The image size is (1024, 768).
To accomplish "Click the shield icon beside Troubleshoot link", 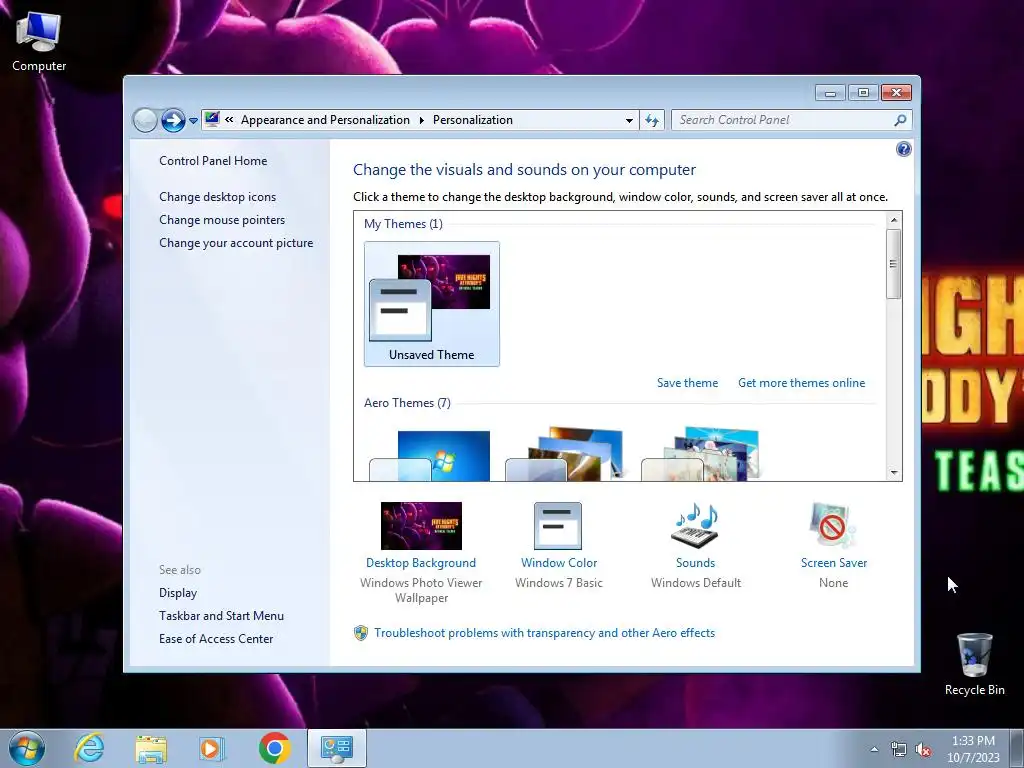I will pyautogui.click(x=361, y=633).
